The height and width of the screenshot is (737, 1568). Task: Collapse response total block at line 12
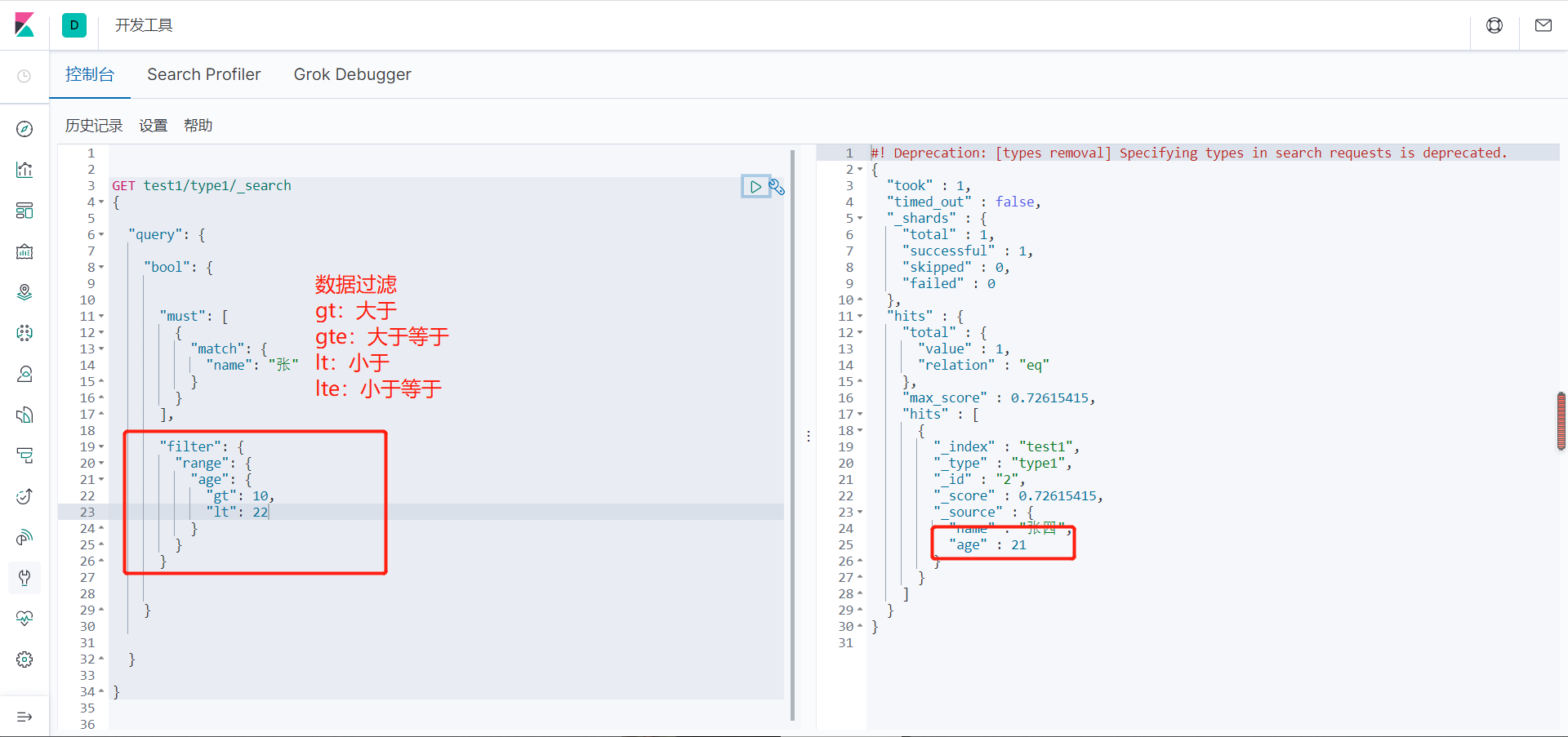[x=860, y=333]
